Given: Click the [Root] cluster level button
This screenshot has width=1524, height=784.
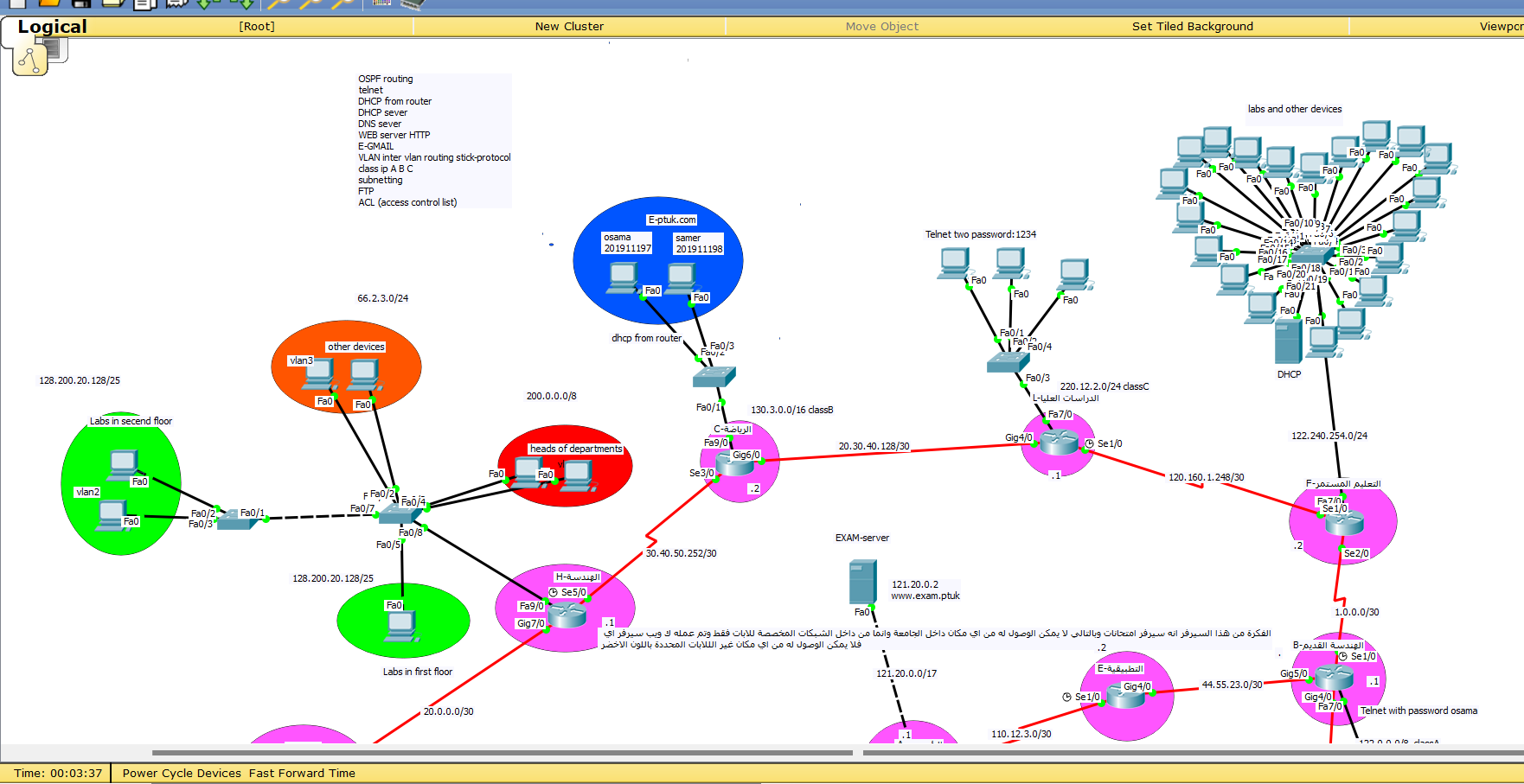Looking at the screenshot, I should coord(257,27).
